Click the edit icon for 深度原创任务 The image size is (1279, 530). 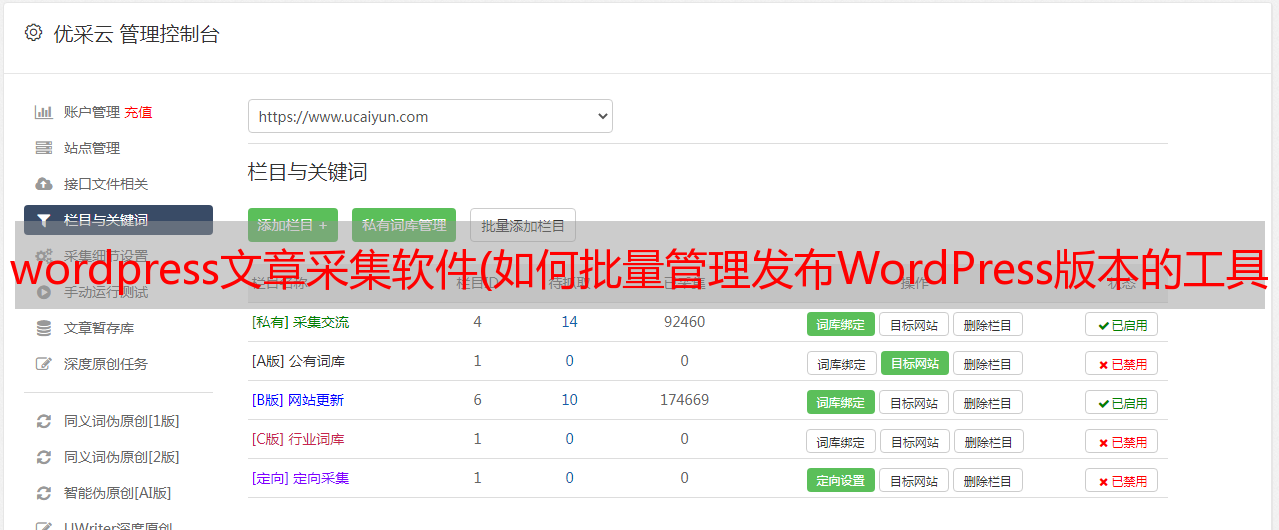(x=43, y=364)
